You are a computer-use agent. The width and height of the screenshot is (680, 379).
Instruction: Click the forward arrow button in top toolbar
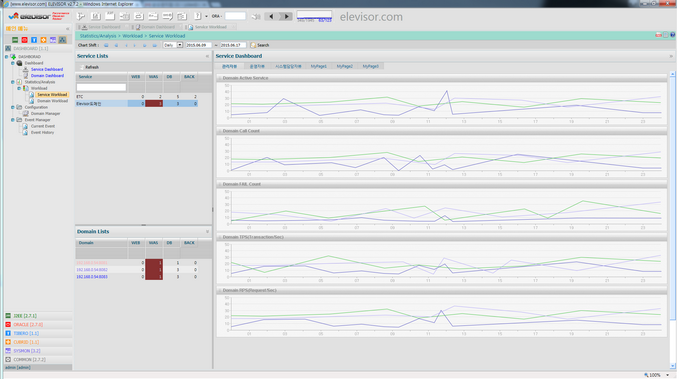pos(286,16)
